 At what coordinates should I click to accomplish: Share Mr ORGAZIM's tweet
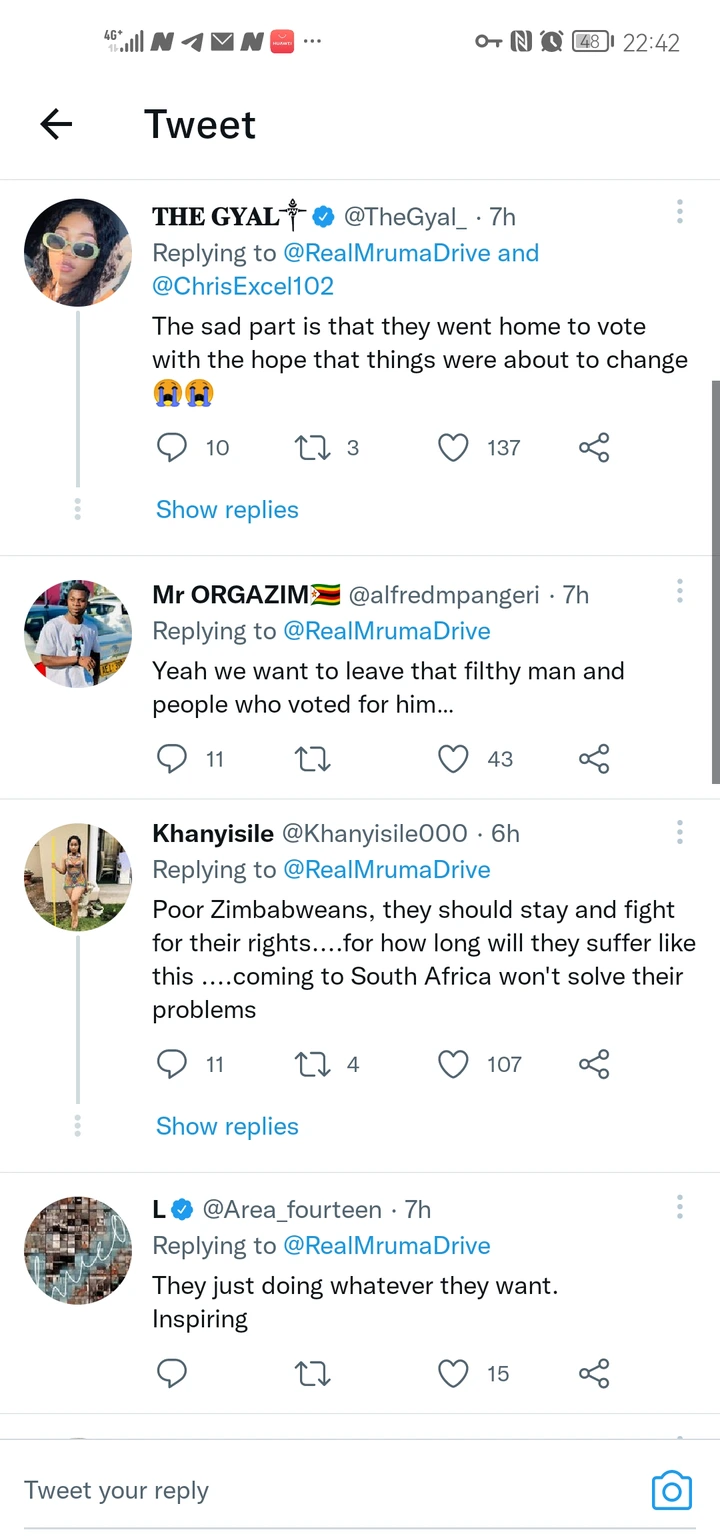[594, 759]
